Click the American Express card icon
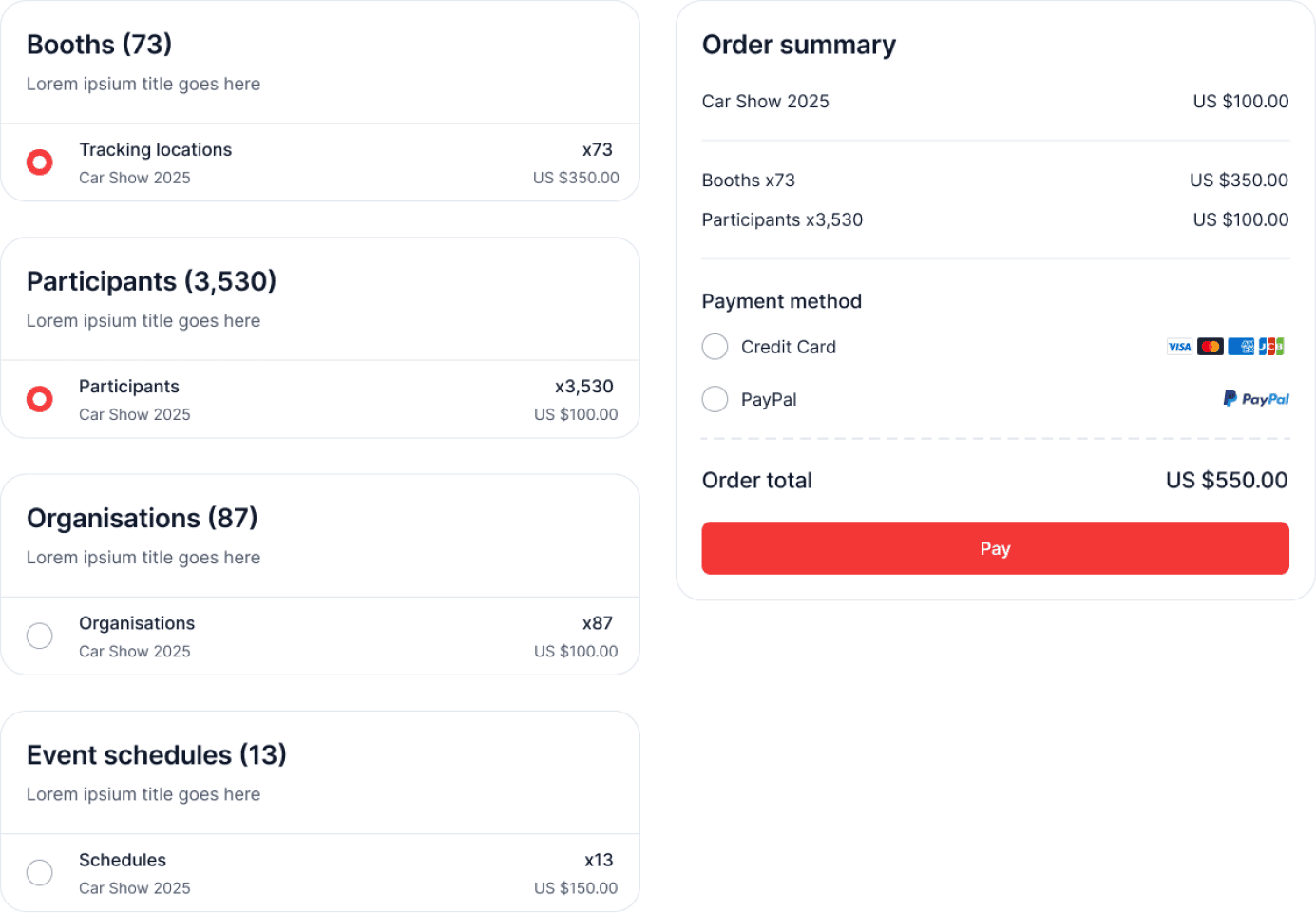Image resolution: width=1316 pixels, height=913 pixels. pyautogui.click(x=1242, y=346)
